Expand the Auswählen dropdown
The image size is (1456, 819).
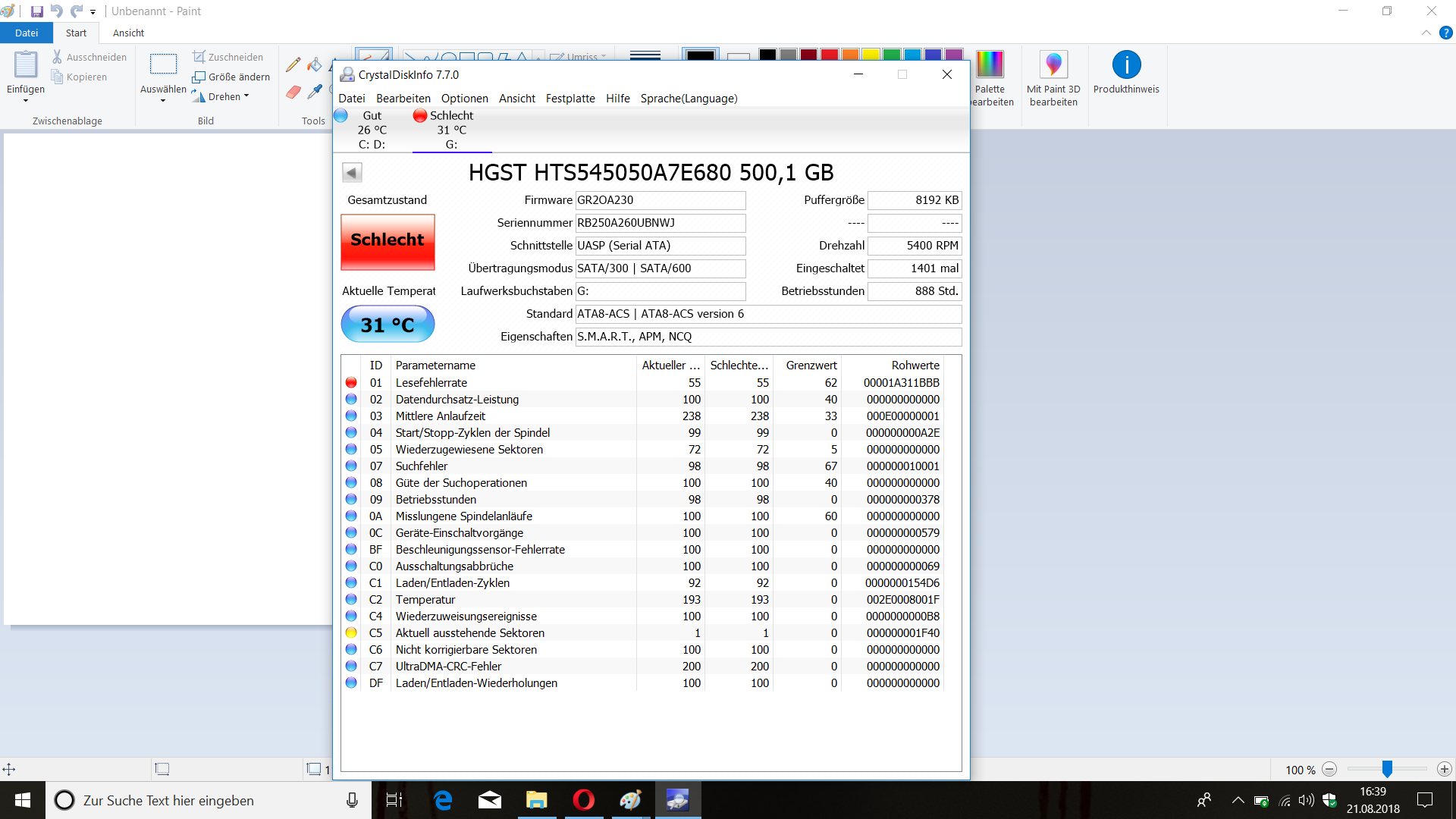[163, 101]
